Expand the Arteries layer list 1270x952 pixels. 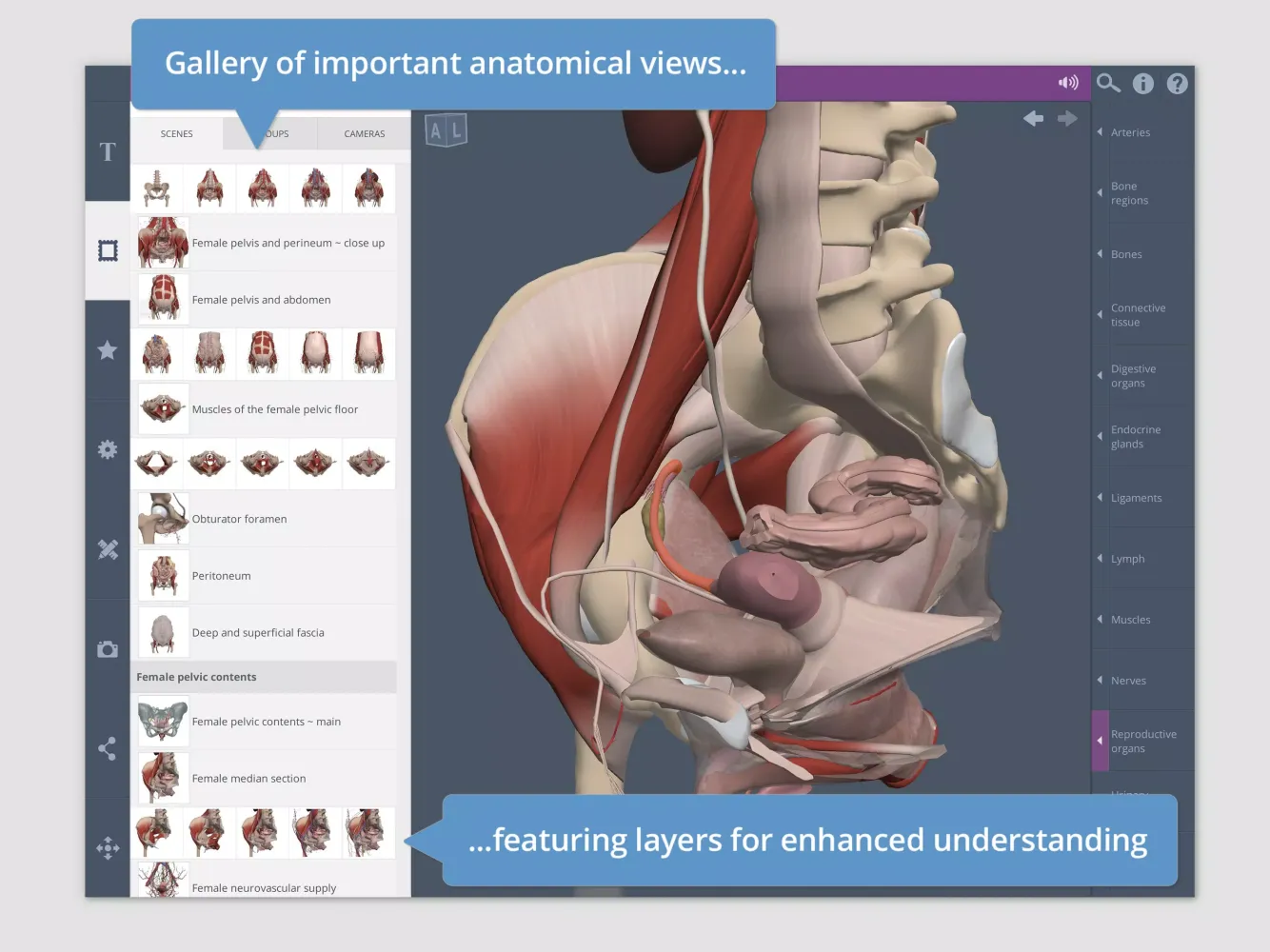click(1130, 132)
